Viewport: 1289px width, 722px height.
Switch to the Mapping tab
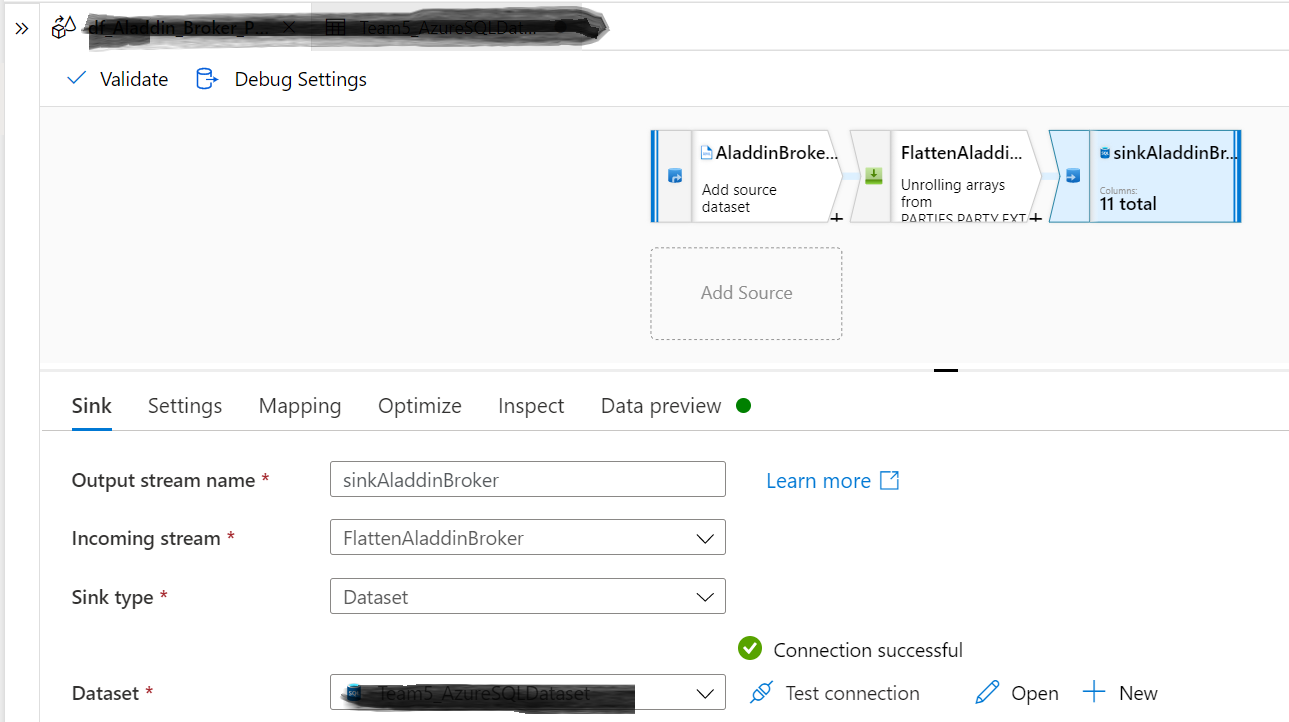click(300, 406)
